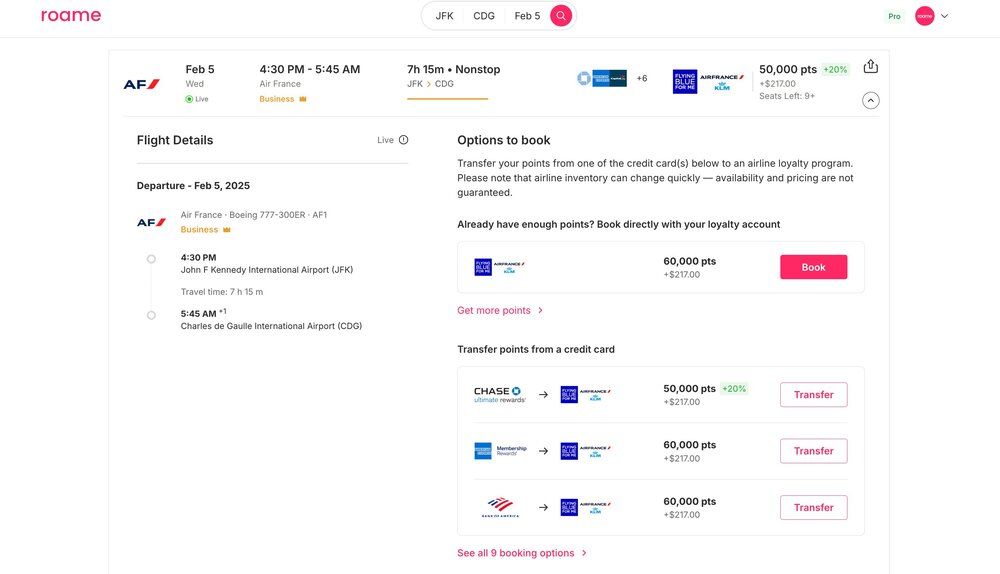Click Transfer for Chase Ultimate Rewards

tap(813, 395)
